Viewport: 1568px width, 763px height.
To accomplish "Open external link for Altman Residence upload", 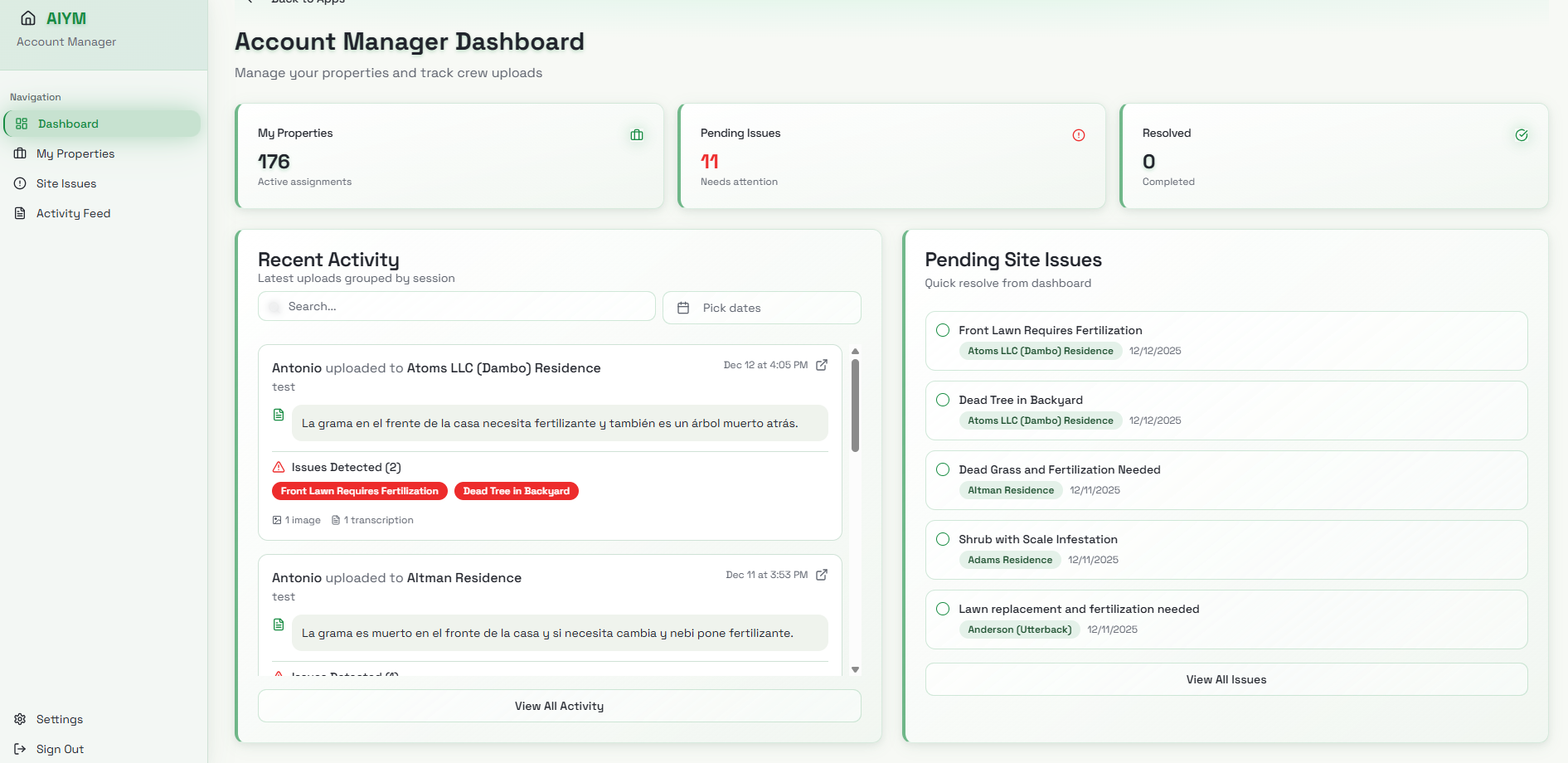I will (x=822, y=575).
